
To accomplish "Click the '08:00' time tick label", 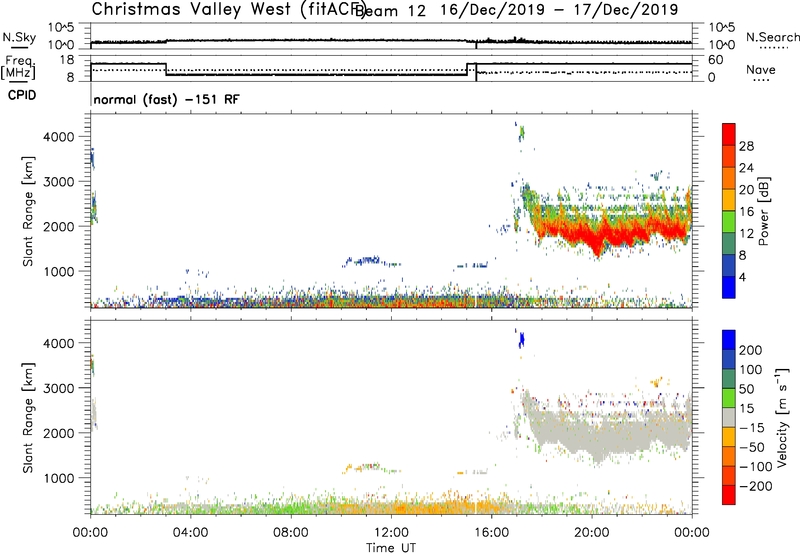I will (291, 533).
